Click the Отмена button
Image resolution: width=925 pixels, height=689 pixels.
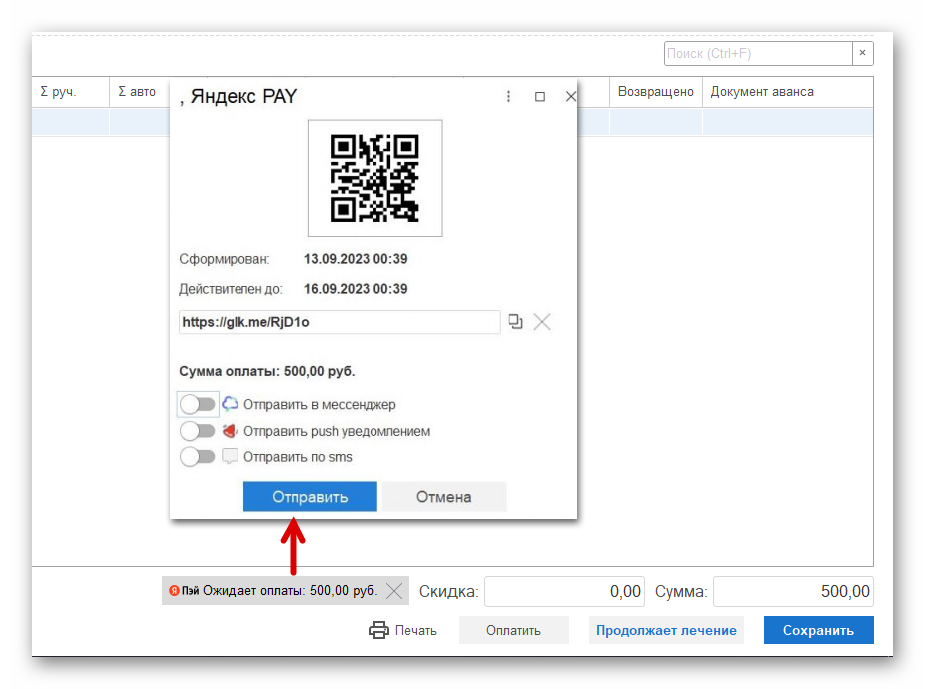pyautogui.click(x=444, y=497)
